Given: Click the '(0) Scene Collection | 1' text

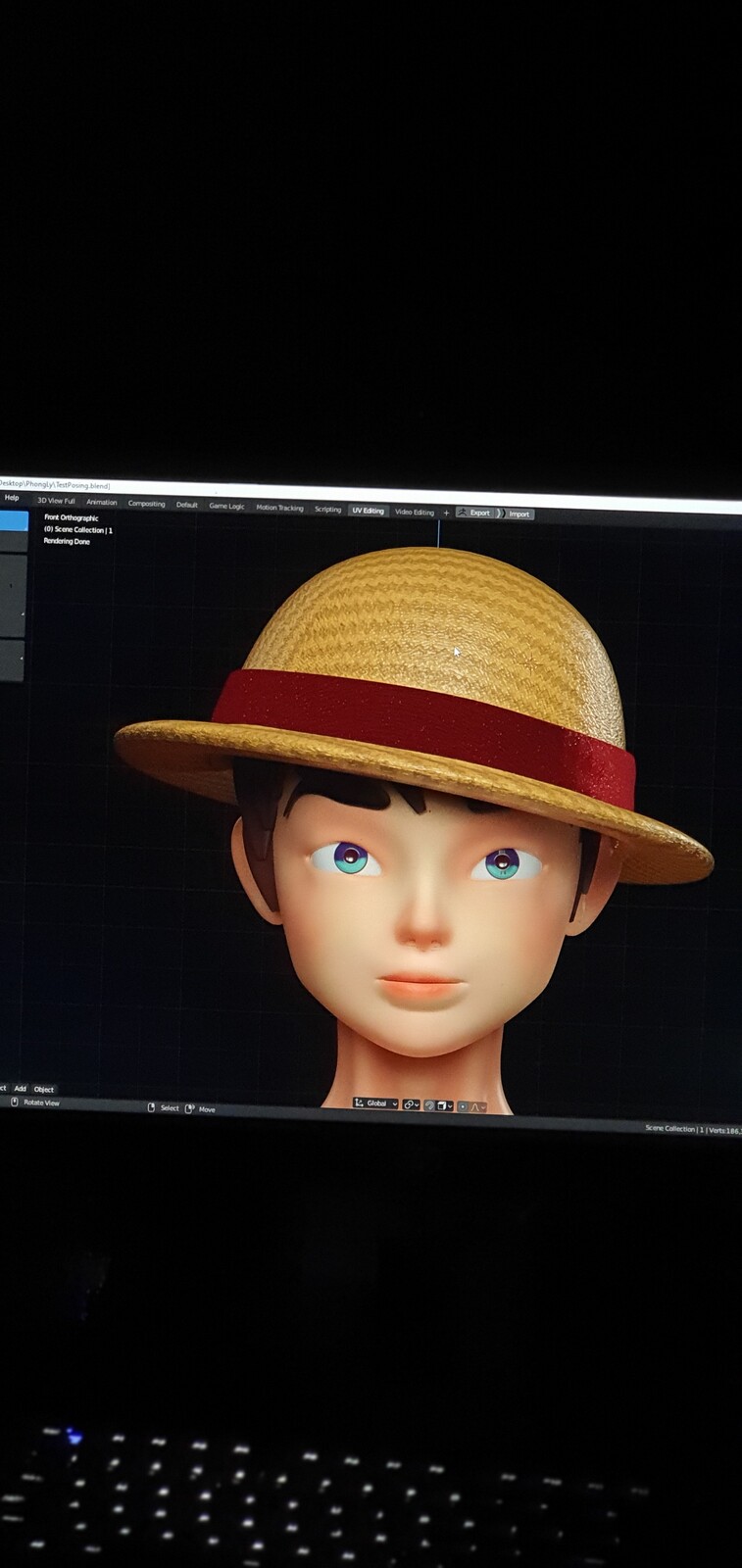Looking at the screenshot, I should (x=77, y=529).
